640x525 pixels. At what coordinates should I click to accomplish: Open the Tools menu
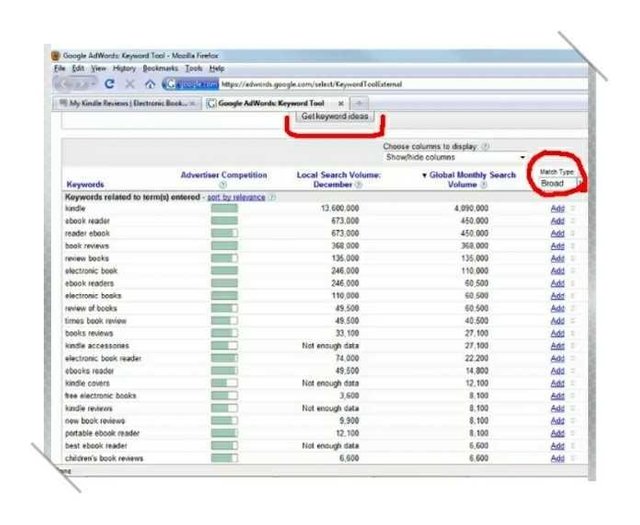[x=194, y=68]
